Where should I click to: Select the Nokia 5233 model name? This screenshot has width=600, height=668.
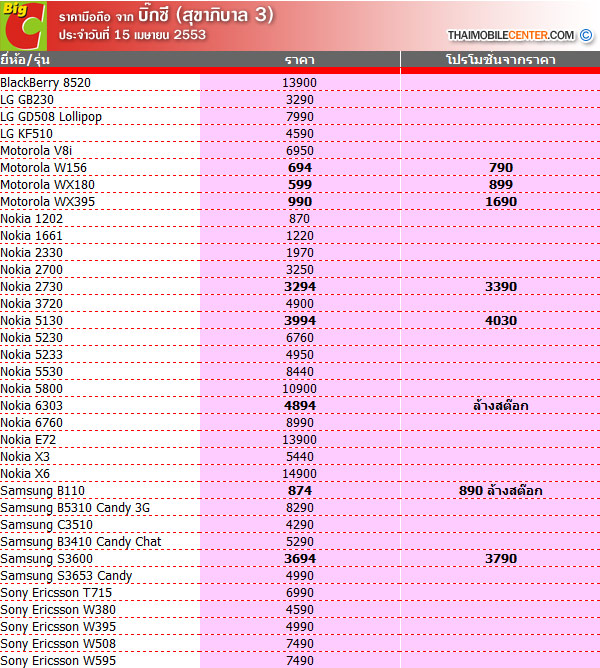pyautogui.click(x=32, y=355)
